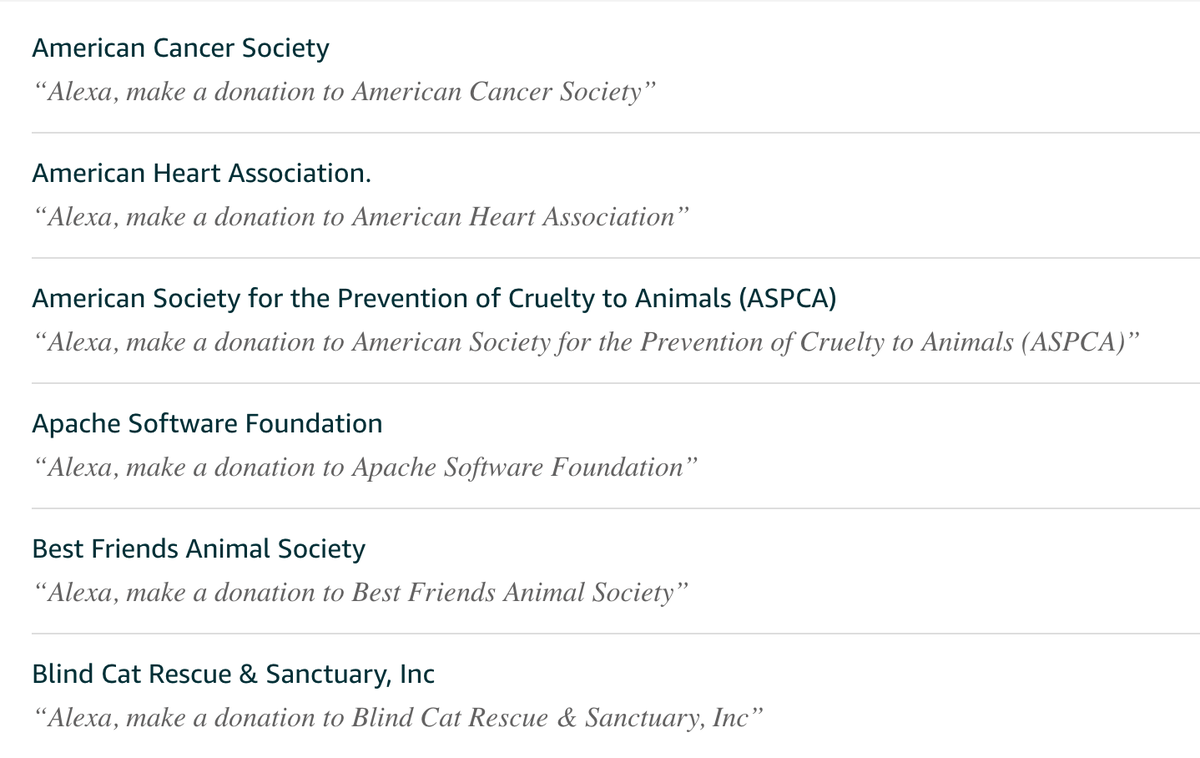The image size is (1200, 758).
Task: Select the American Society for Prevention of Cruelty heading
Action: click(433, 299)
